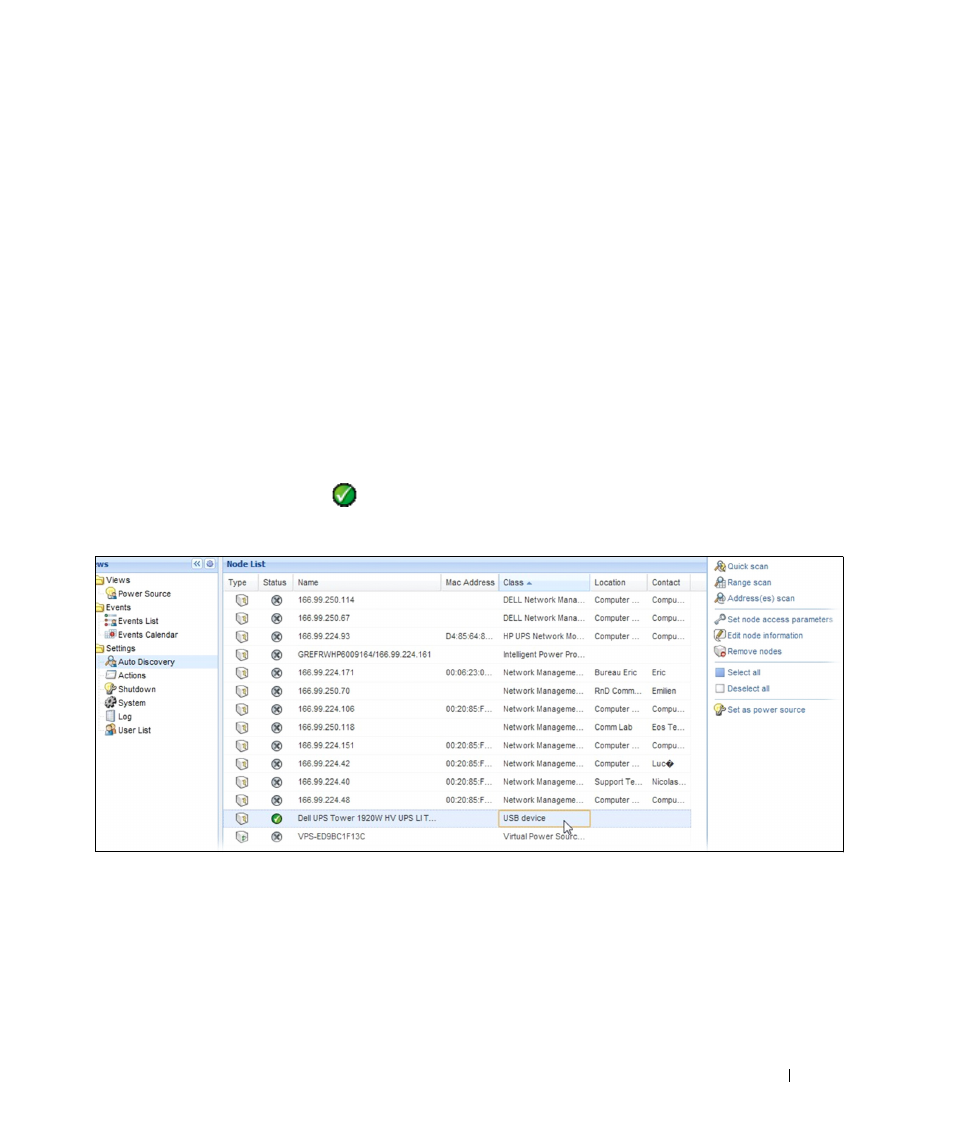Click the Events List icon
The image size is (954, 1145).
click(111, 621)
